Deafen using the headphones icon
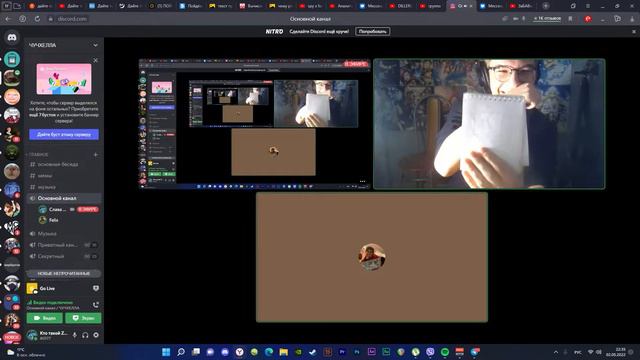The height and width of the screenshot is (360, 640). tap(85, 335)
